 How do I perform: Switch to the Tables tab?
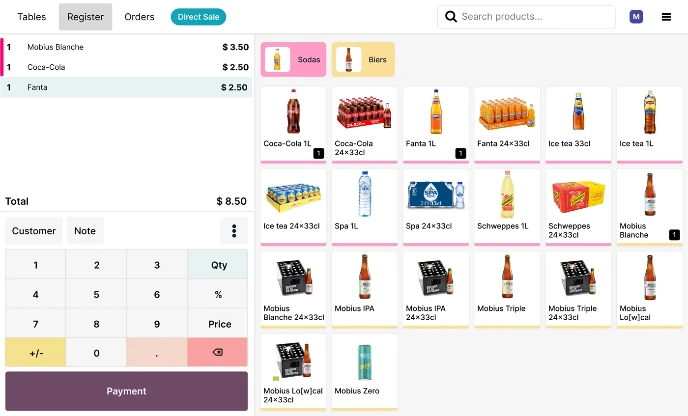[x=31, y=17]
